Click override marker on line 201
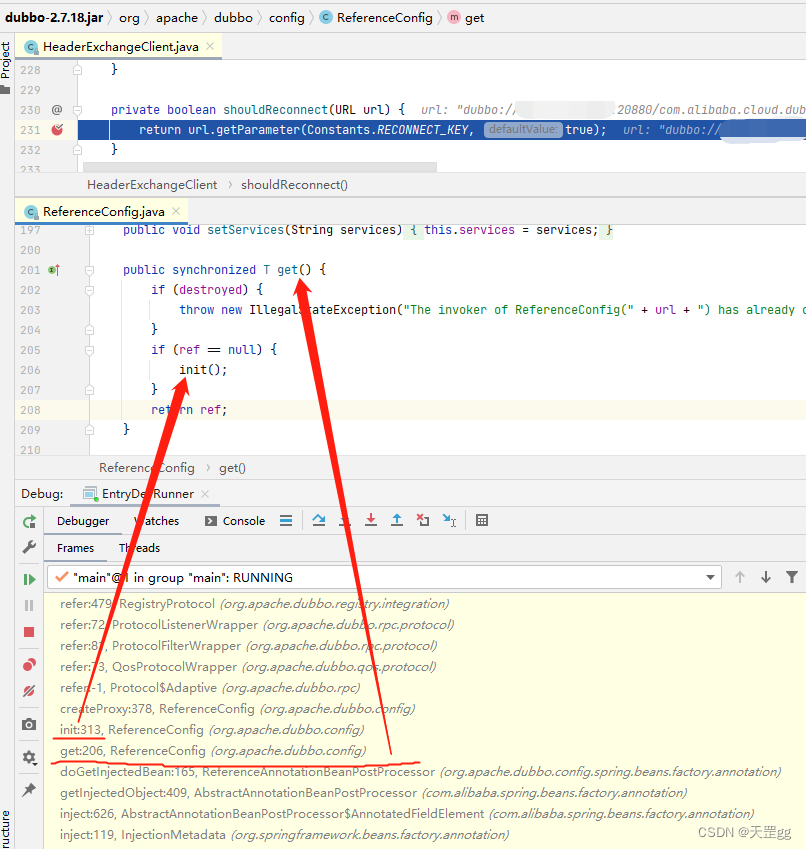Viewport: 806px width, 849px height. click(54, 270)
